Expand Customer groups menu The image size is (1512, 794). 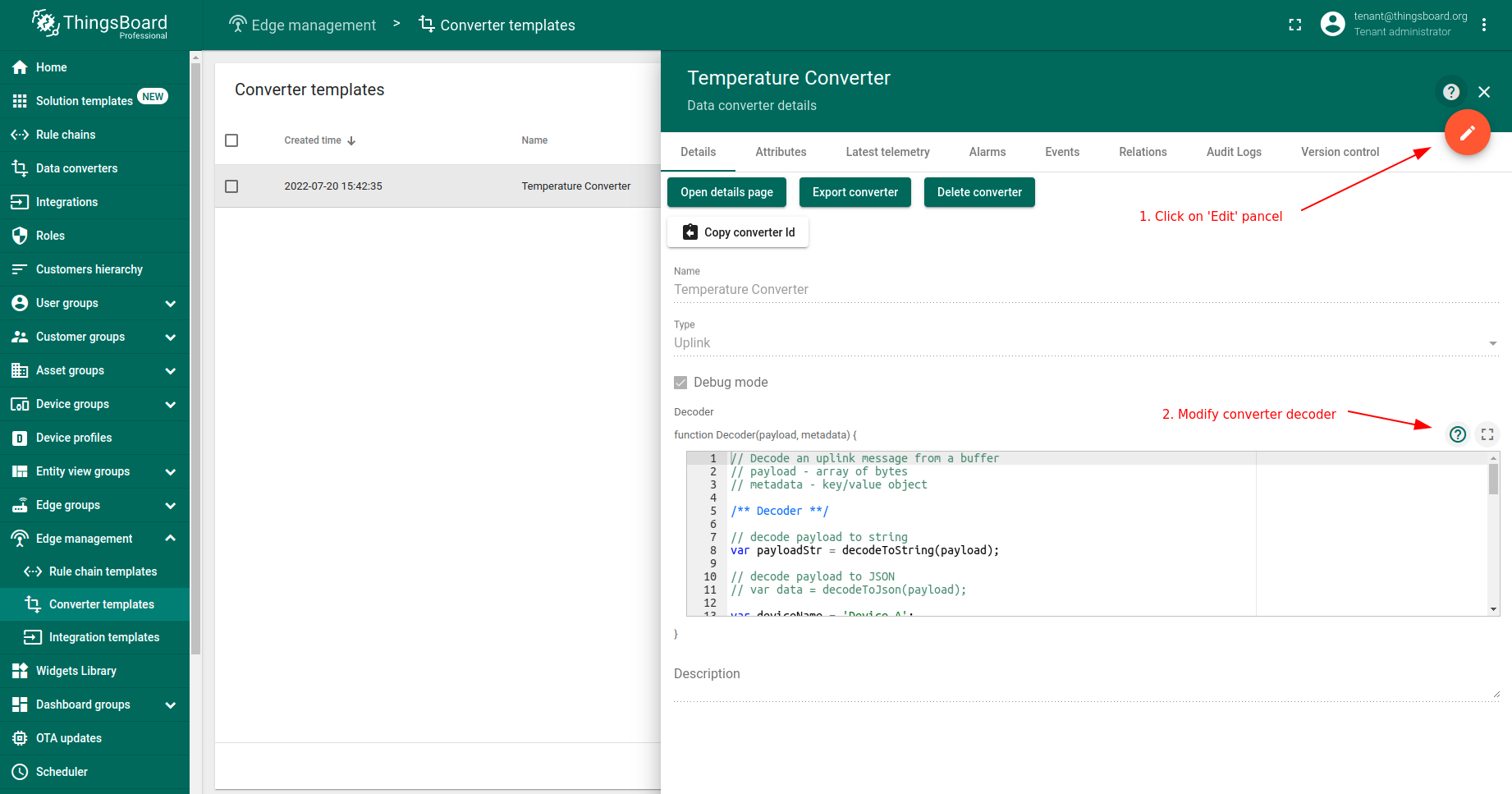170,337
